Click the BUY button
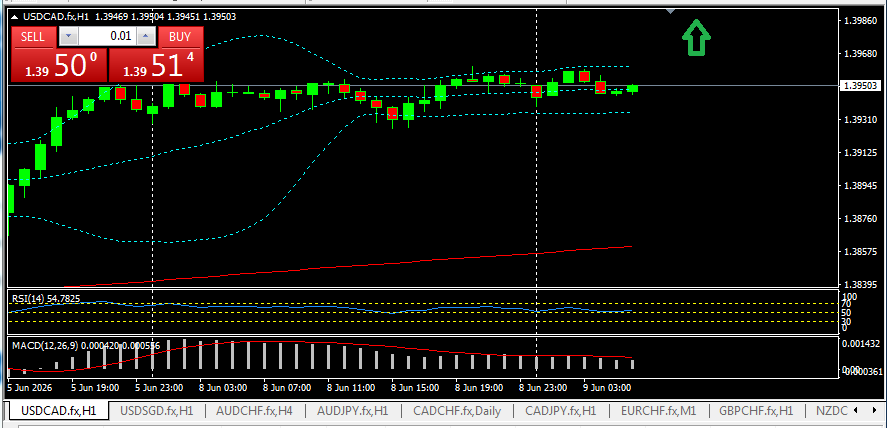Viewport: 887px width, 428px height. click(180, 37)
